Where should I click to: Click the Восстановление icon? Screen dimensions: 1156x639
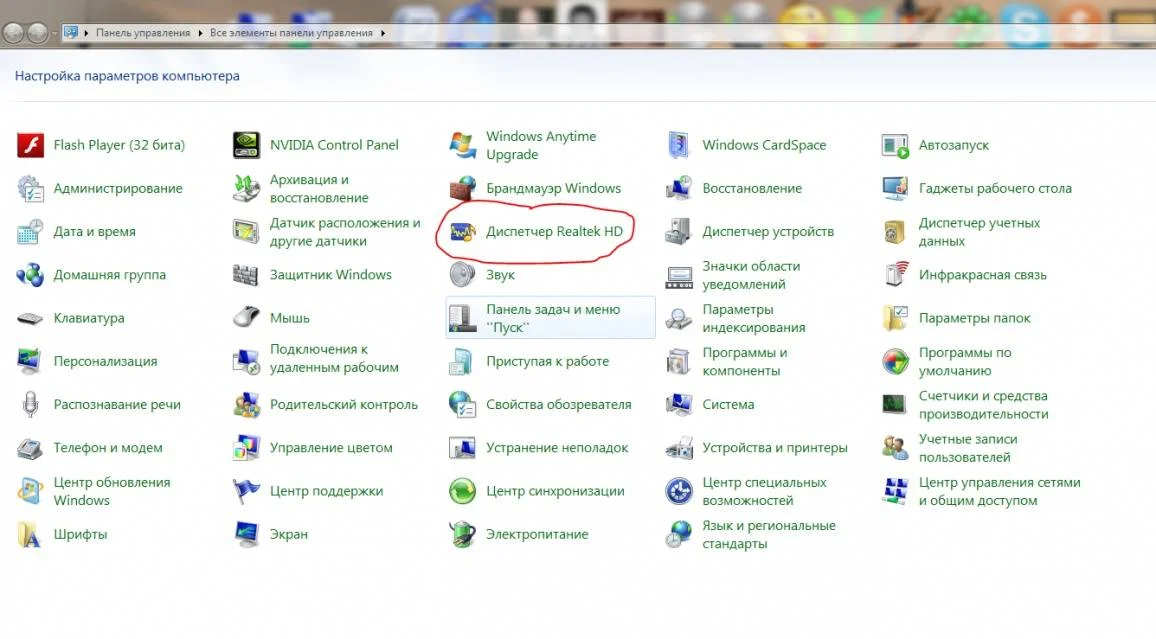coord(678,189)
